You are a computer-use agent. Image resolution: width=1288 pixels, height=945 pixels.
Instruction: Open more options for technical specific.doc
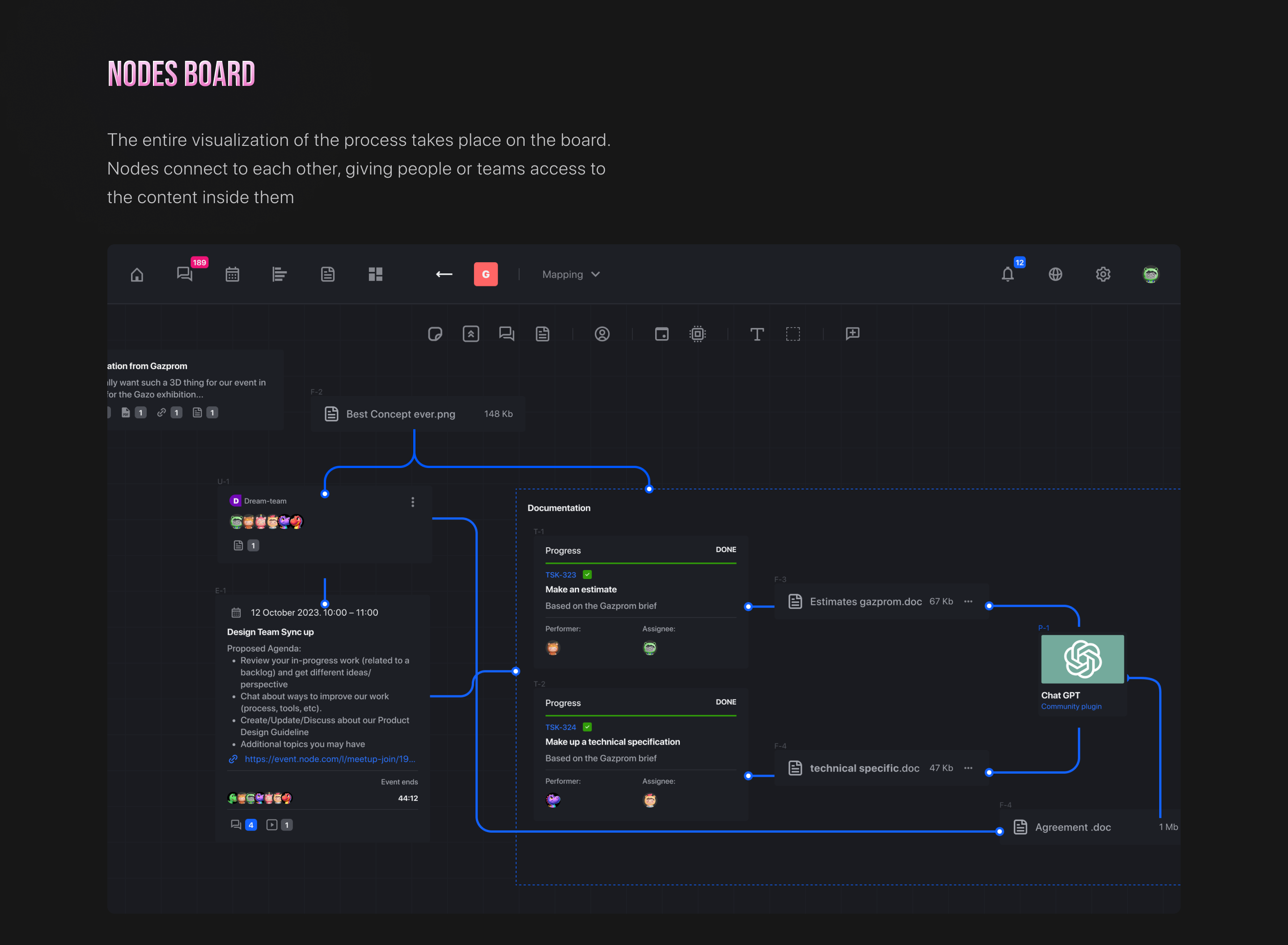tap(968, 768)
